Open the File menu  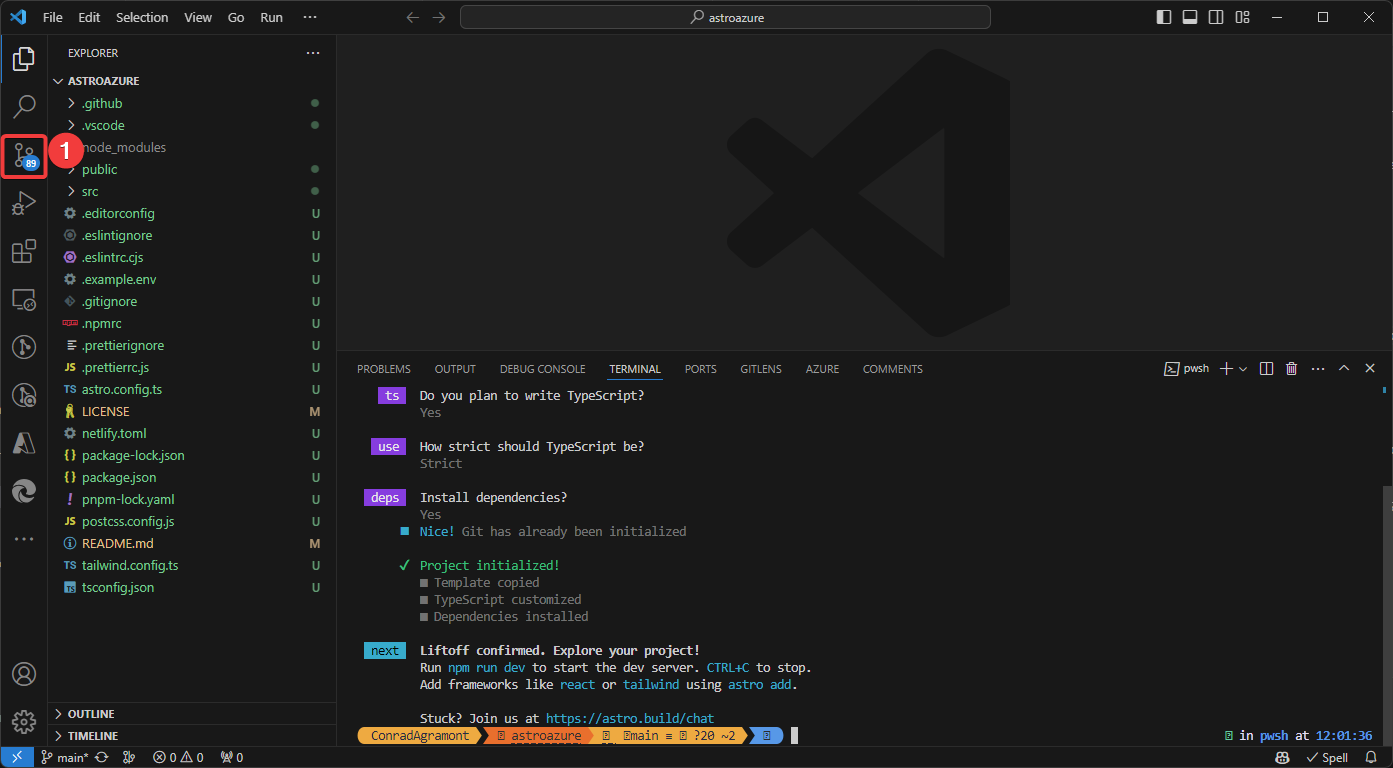53,17
